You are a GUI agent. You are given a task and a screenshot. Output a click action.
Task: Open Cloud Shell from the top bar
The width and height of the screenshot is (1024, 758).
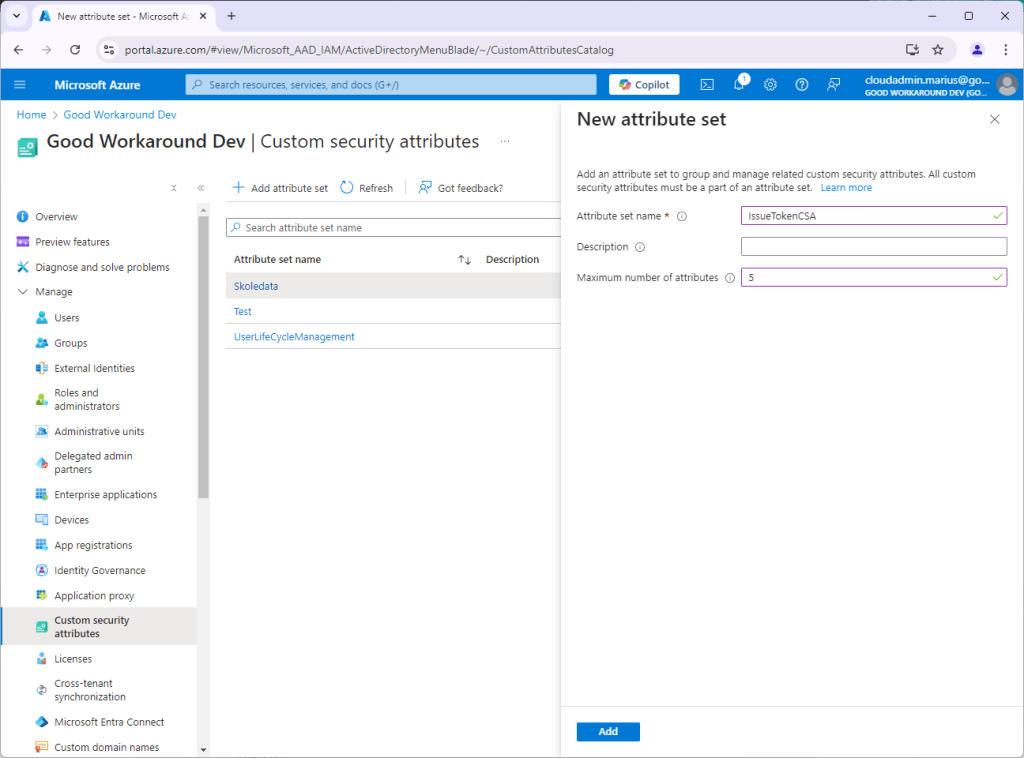707,85
